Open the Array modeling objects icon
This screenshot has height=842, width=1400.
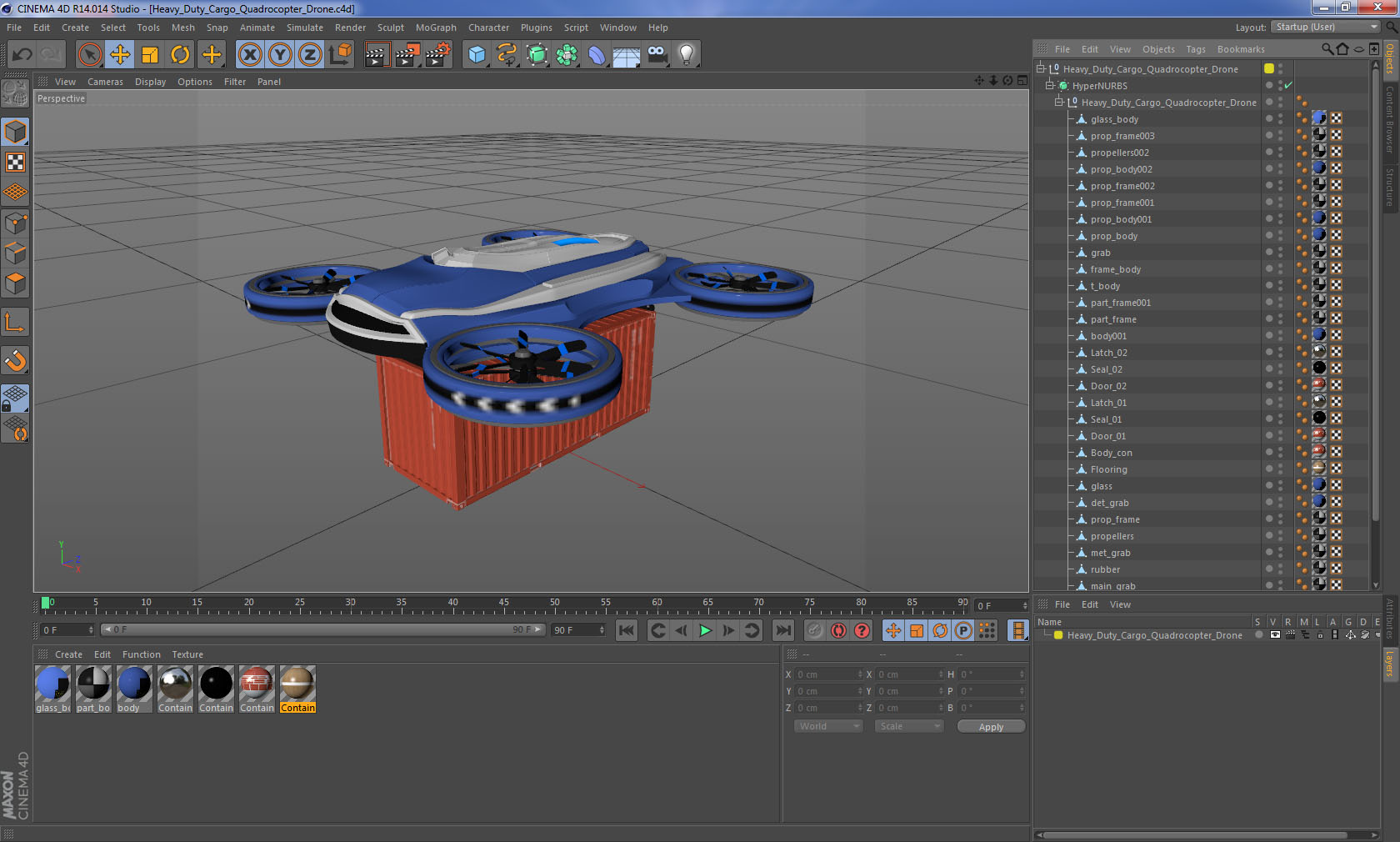point(567,55)
